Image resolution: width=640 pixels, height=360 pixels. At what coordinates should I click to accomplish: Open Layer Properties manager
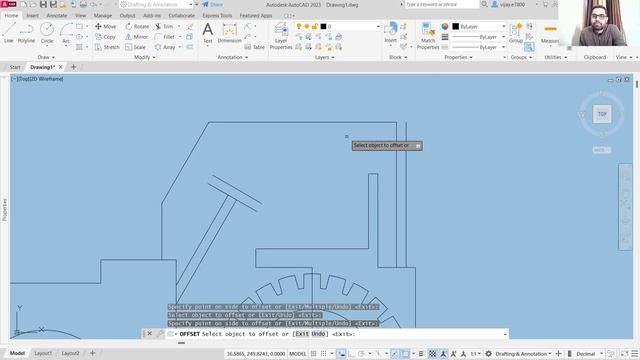coord(281,36)
